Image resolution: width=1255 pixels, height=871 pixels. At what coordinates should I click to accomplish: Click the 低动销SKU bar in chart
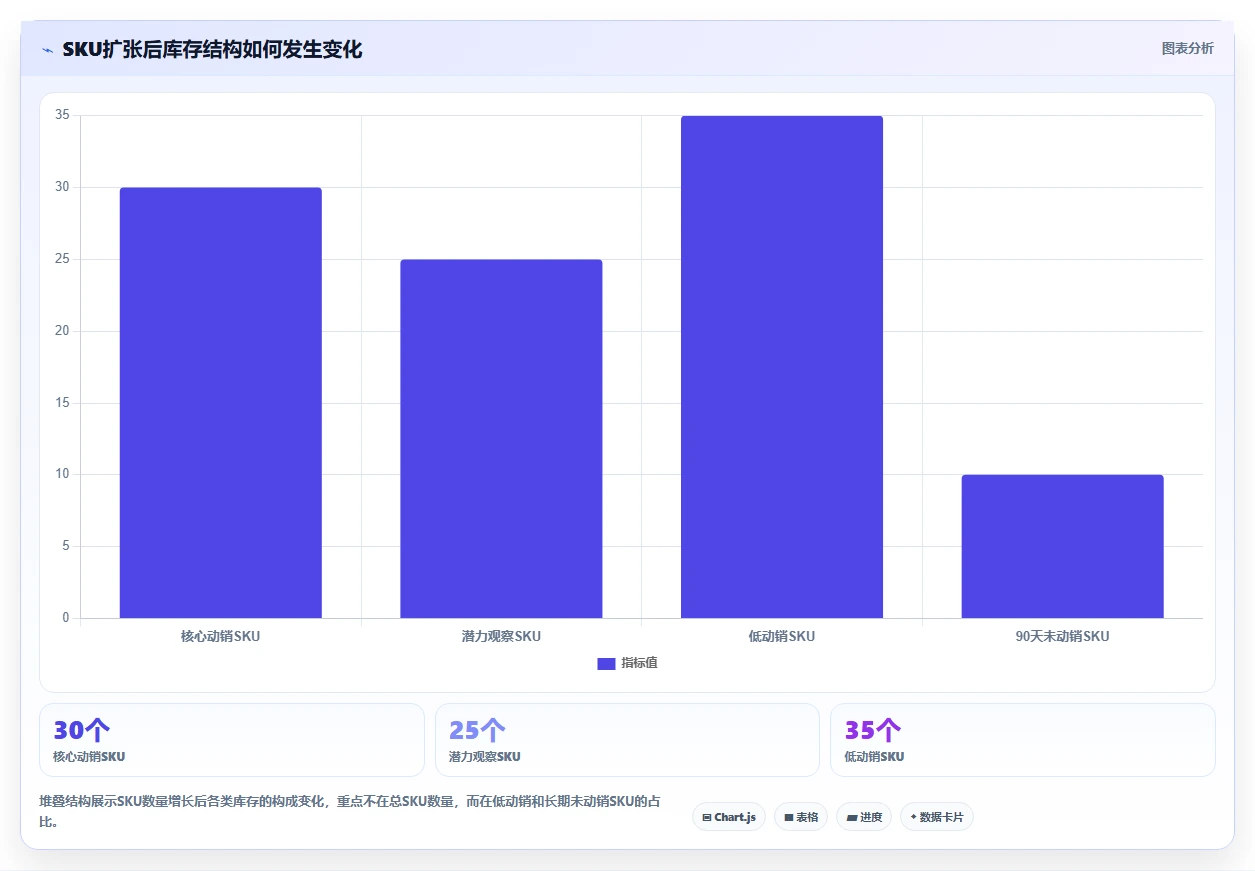point(782,367)
